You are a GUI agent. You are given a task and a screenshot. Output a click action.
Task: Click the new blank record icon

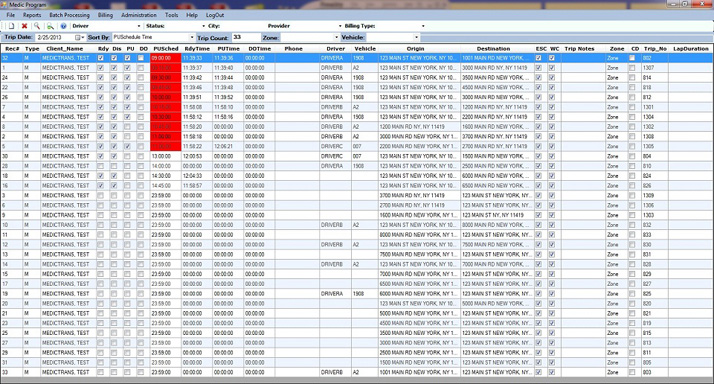click(12, 26)
